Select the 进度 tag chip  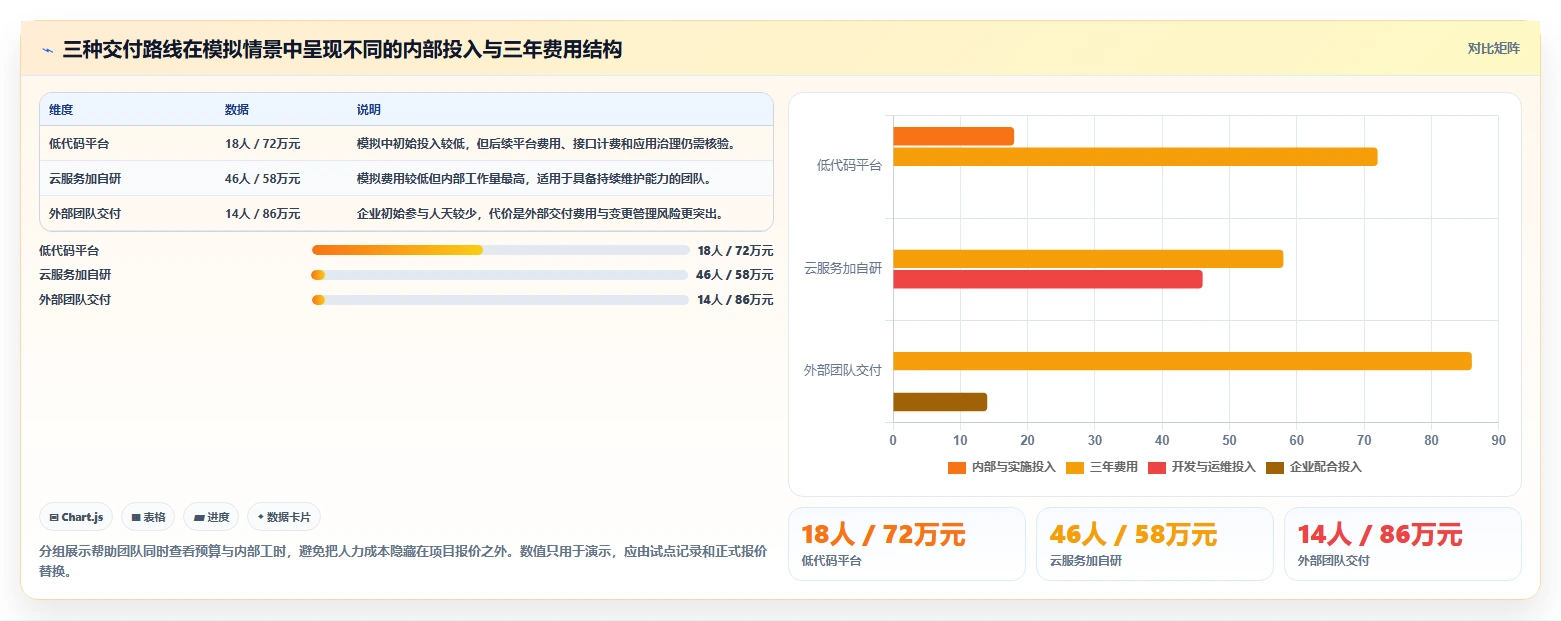click(x=211, y=517)
